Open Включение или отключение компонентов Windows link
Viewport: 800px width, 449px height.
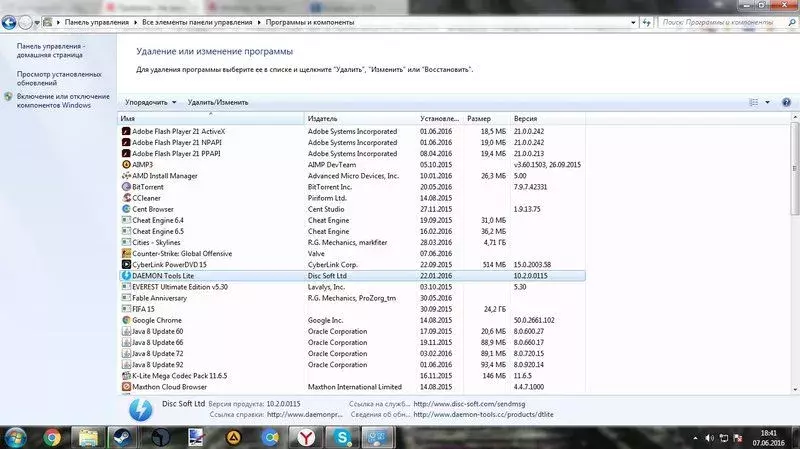coord(63,101)
